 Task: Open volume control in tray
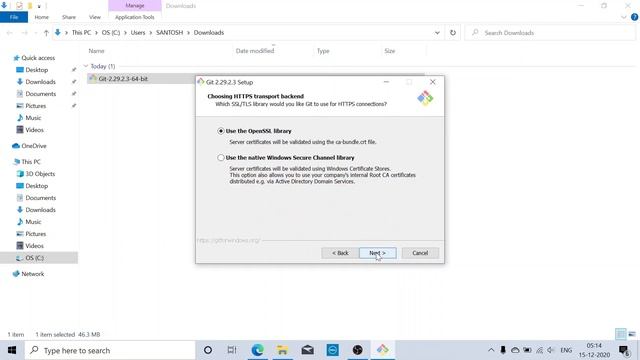pyautogui.click(x=551, y=350)
